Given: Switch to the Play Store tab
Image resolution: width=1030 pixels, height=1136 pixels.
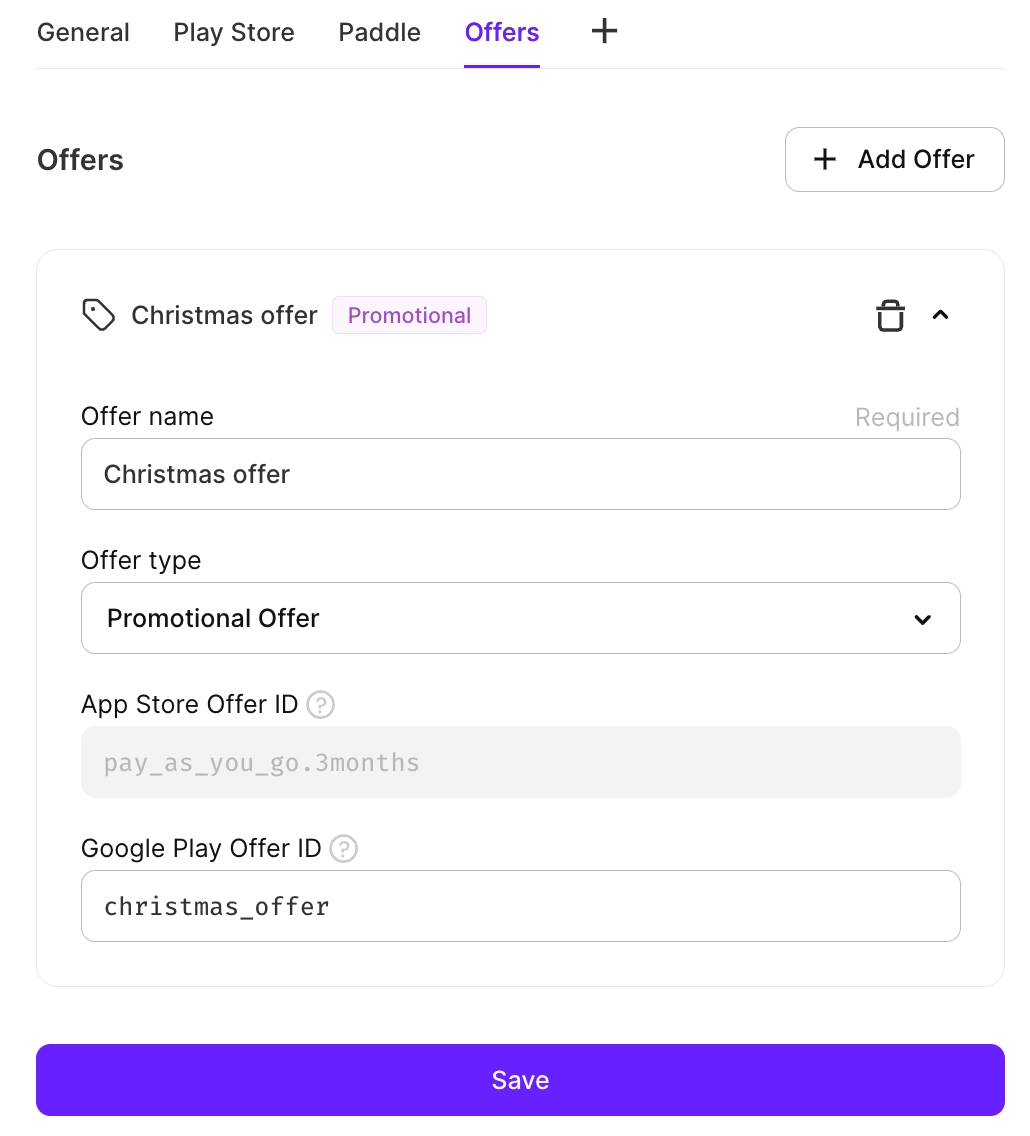Looking at the screenshot, I should pyautogui.click(x=233, y=32).
